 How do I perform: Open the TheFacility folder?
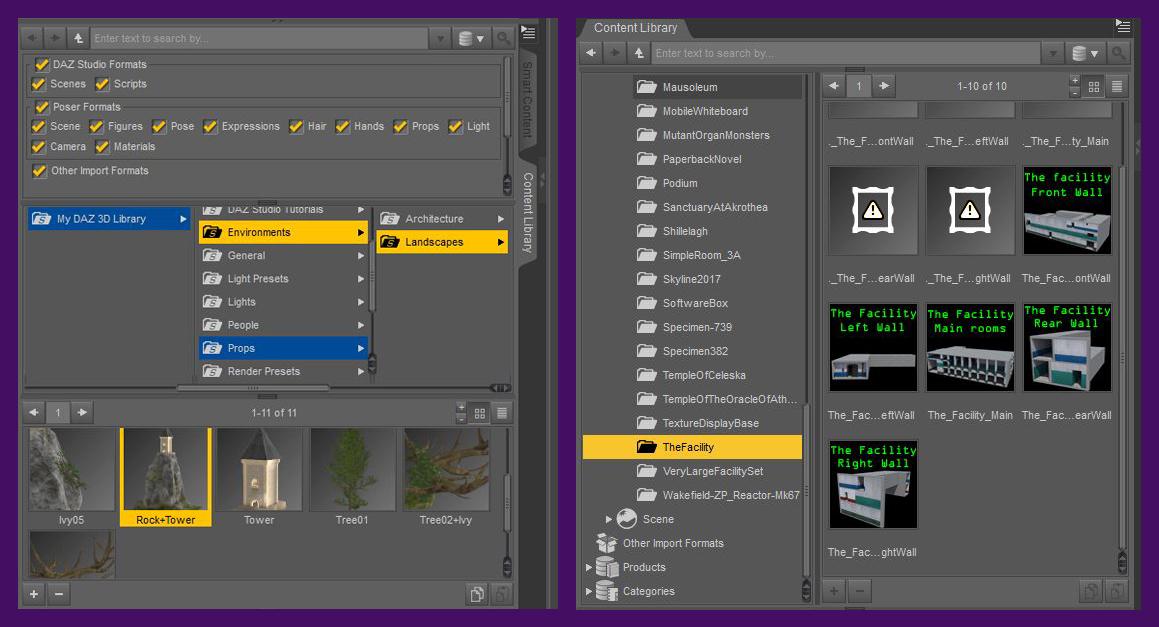coord(692,447)
